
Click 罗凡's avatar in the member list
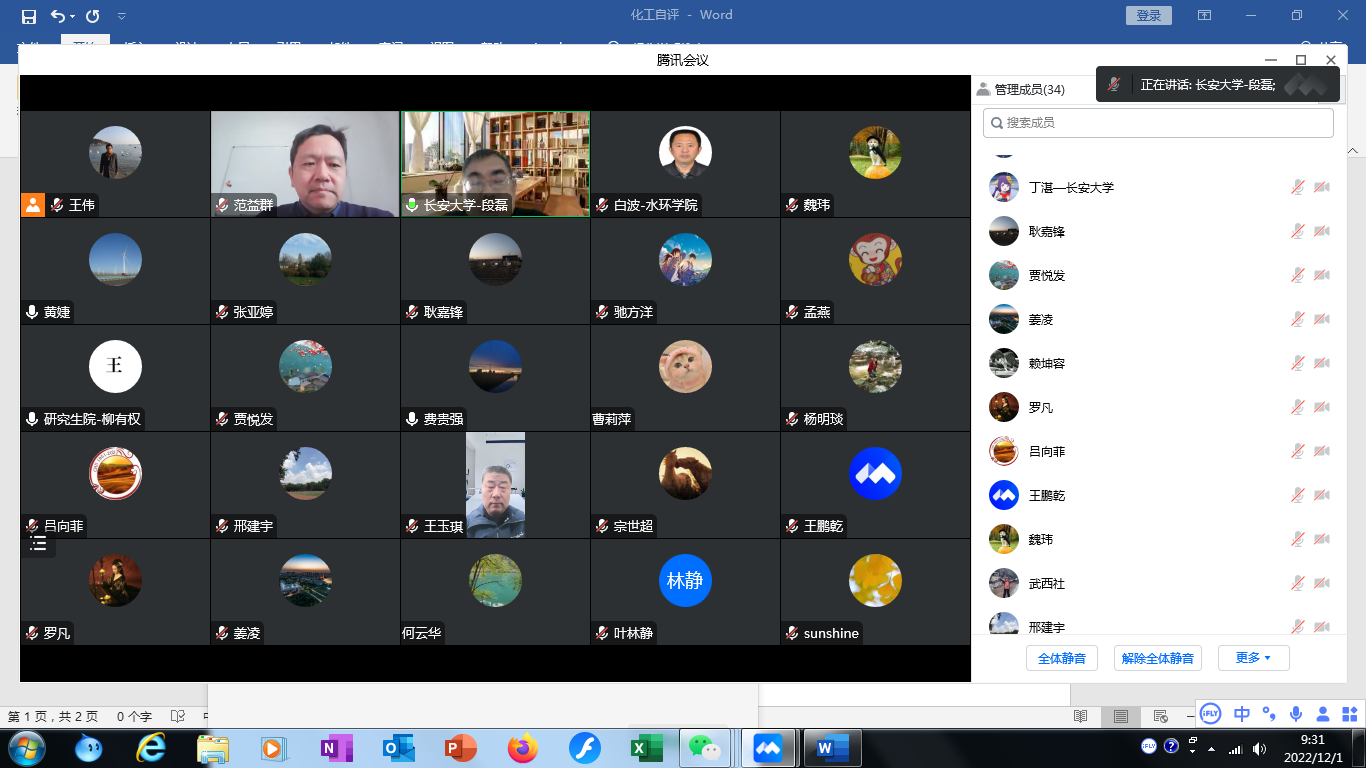[1003, 407]
